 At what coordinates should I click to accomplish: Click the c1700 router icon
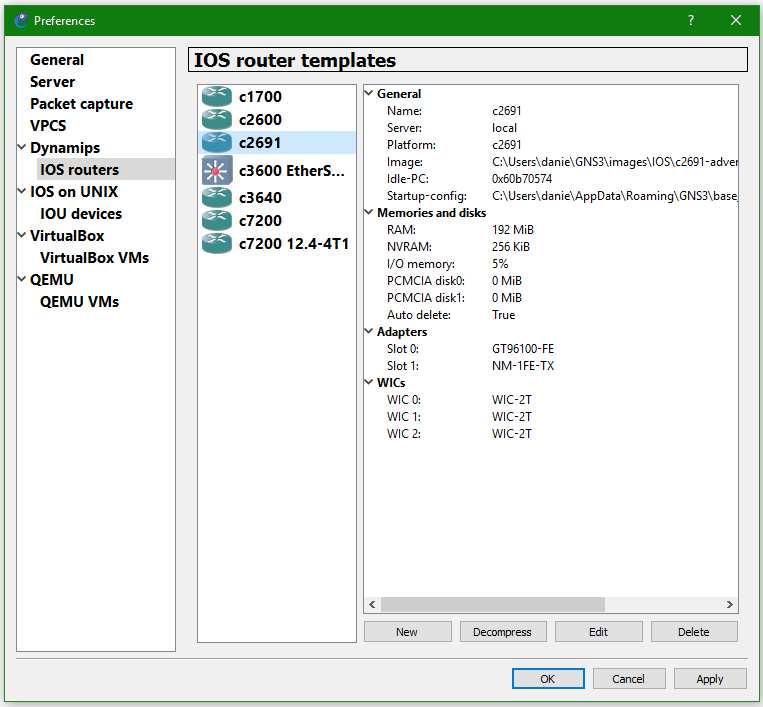(x=217, y=96)
